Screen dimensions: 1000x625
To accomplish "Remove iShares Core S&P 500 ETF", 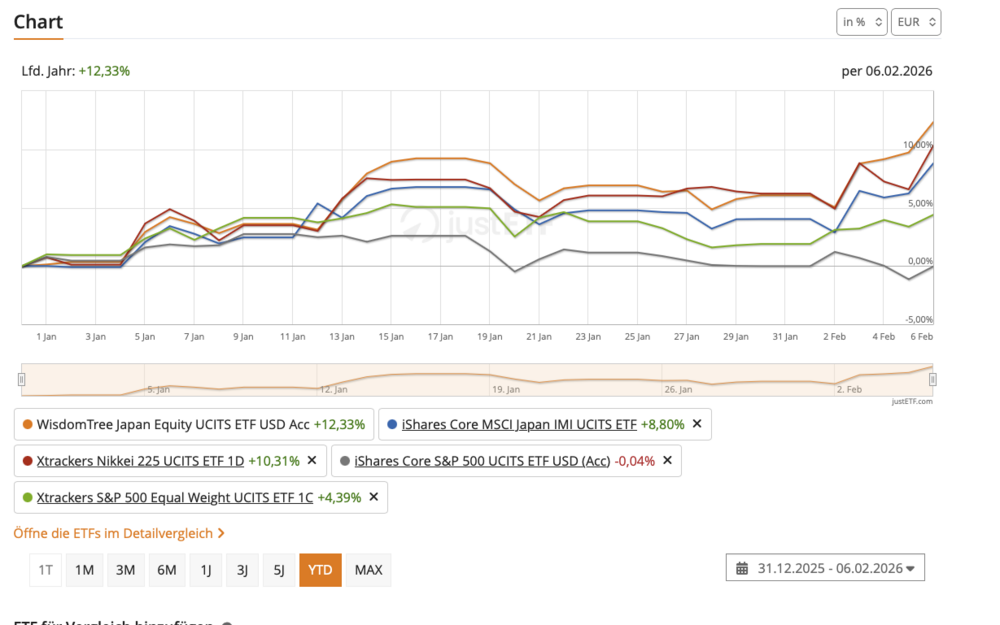I will [667, 460].
